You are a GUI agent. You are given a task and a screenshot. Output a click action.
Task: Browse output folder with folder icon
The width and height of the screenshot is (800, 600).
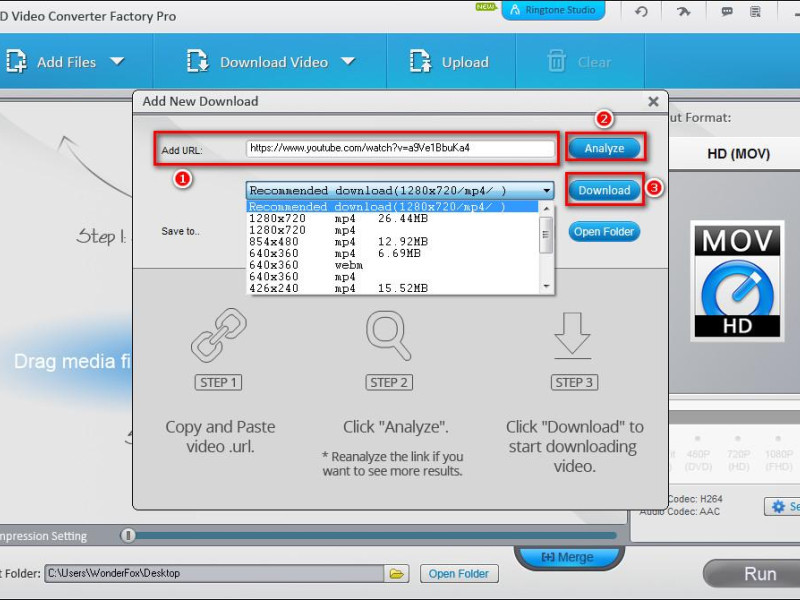point(396,573)
